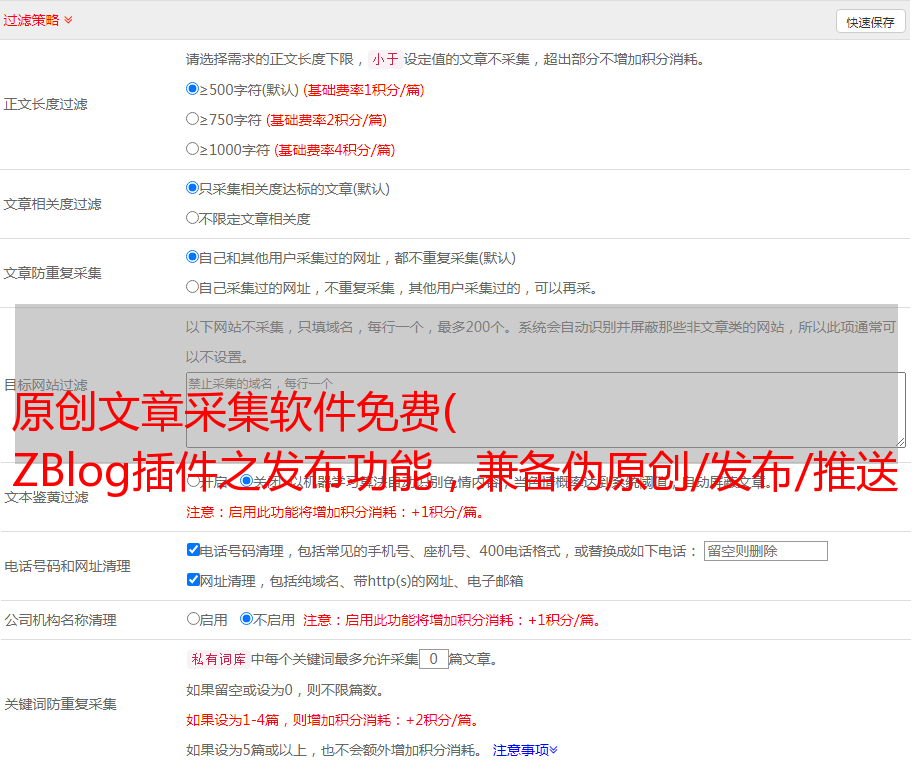The image size is (912, 768).
Task: Click the 留空则删除 replacement phone field
Action: (x=765, y=551)
